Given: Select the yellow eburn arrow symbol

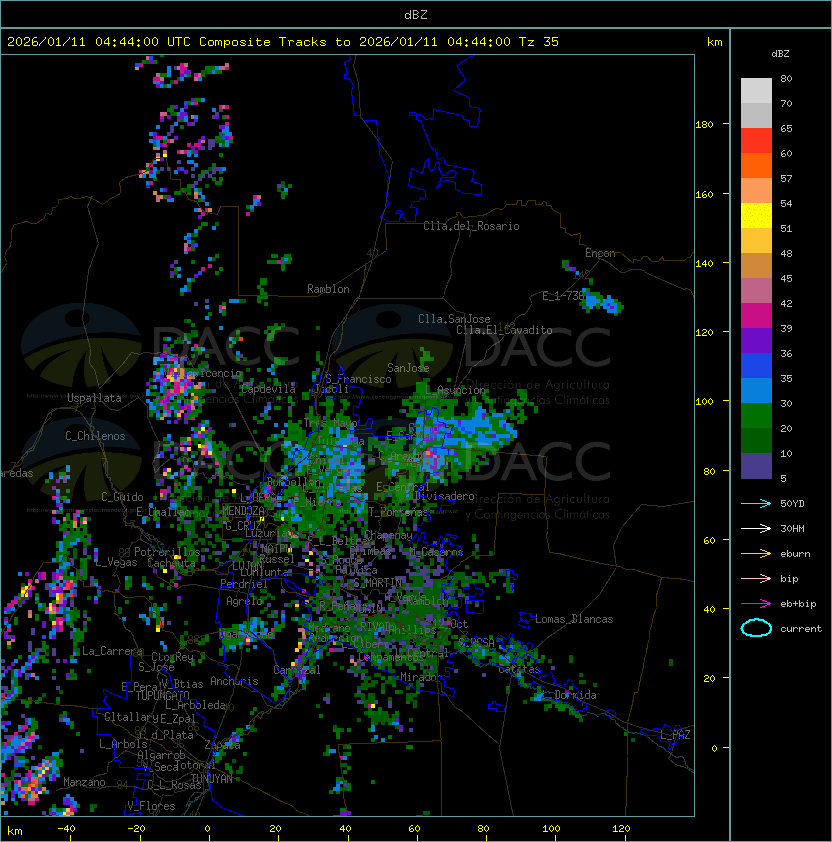Looking at the screenshot, I should pyautogui.click(x=756, y=554).
